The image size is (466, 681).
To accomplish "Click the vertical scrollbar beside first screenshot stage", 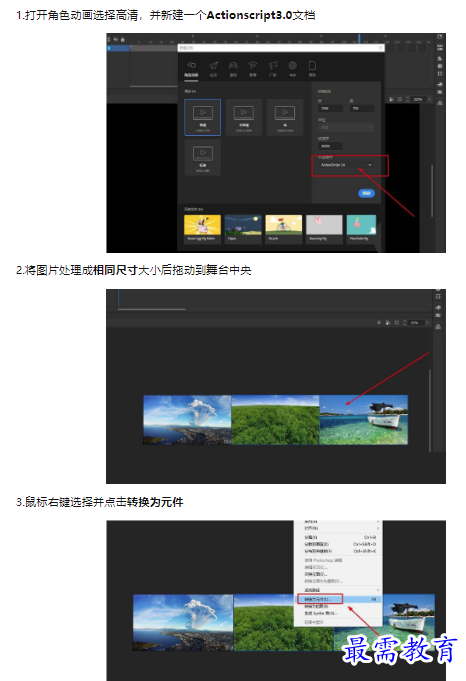I will (x=432, y=190).
